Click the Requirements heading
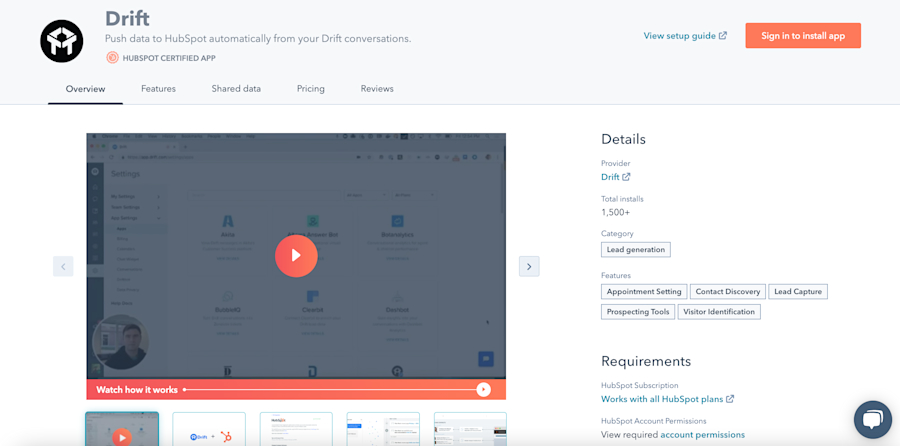Viewport: 900px width, 446px height. [646, 361]
